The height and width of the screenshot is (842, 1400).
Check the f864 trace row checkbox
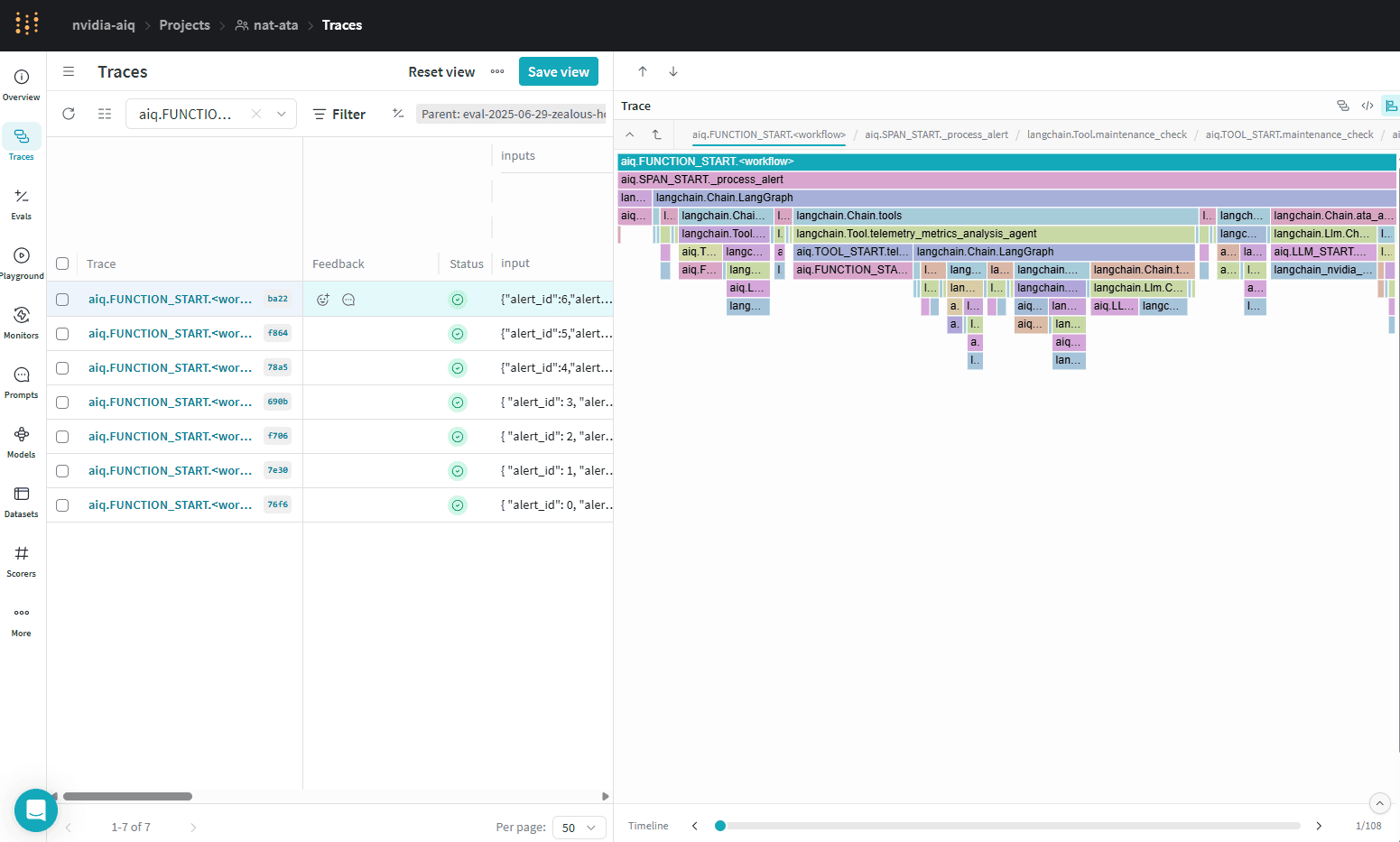click(x=62, y=334)
